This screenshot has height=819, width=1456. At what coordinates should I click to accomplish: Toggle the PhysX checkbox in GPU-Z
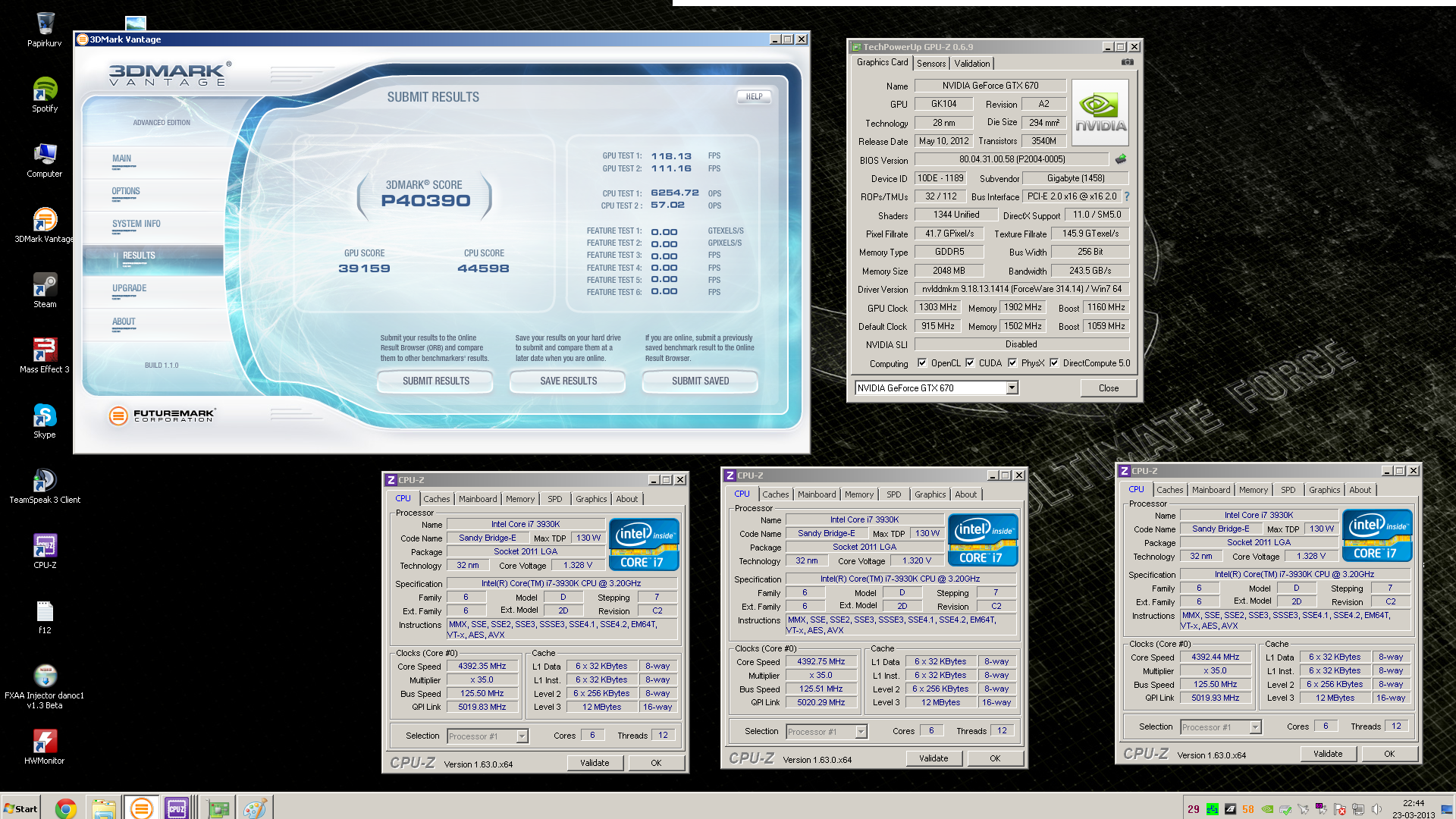click(x=1012, y=362)
